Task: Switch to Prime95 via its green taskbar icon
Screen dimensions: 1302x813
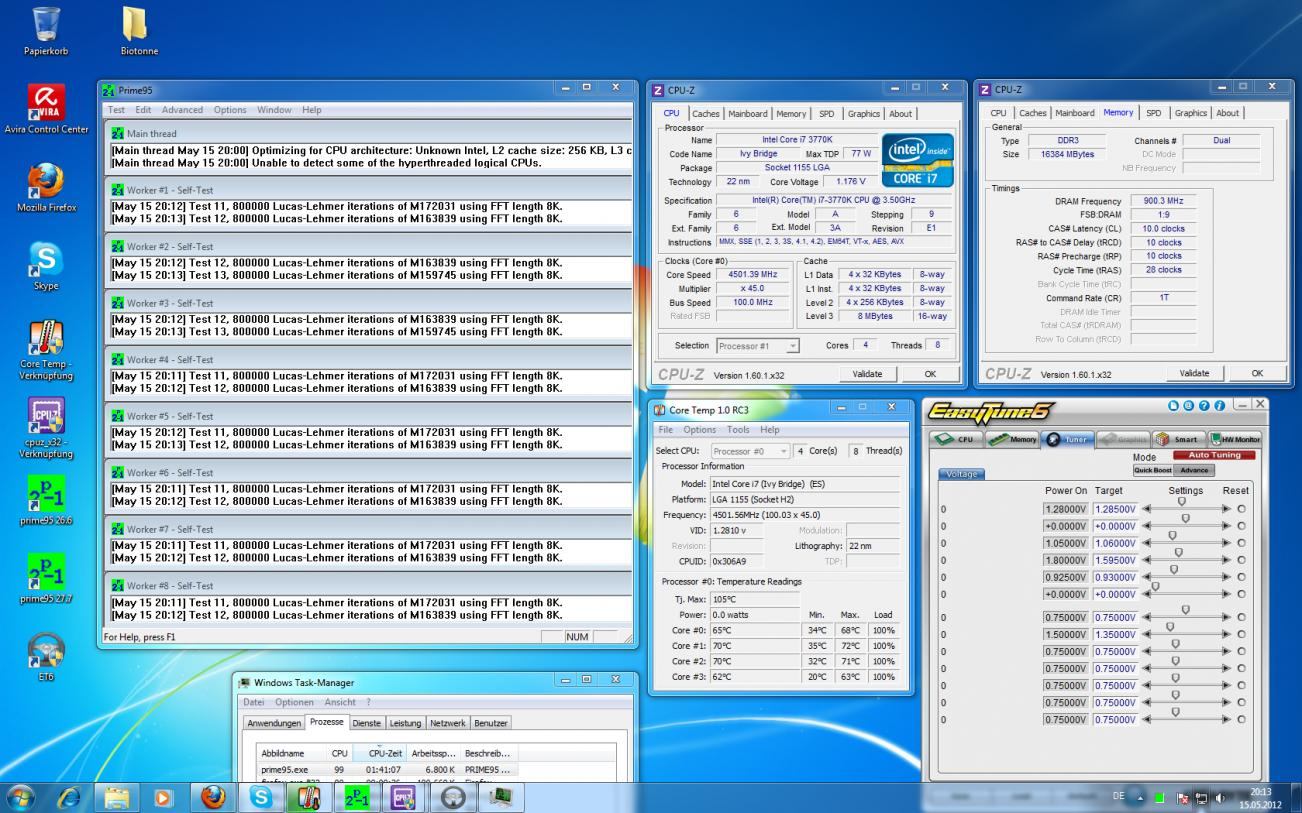Action: (x=356, y=797)
